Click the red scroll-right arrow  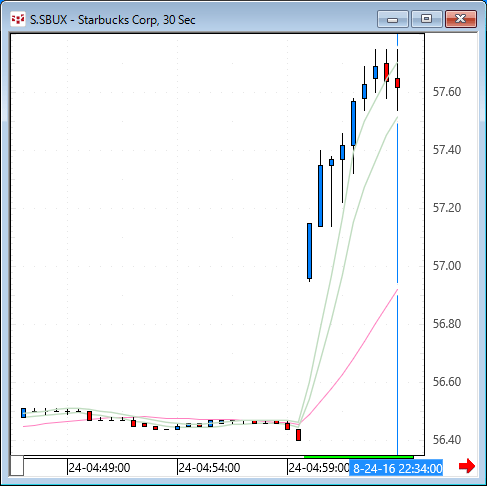(x=467, y=466)
